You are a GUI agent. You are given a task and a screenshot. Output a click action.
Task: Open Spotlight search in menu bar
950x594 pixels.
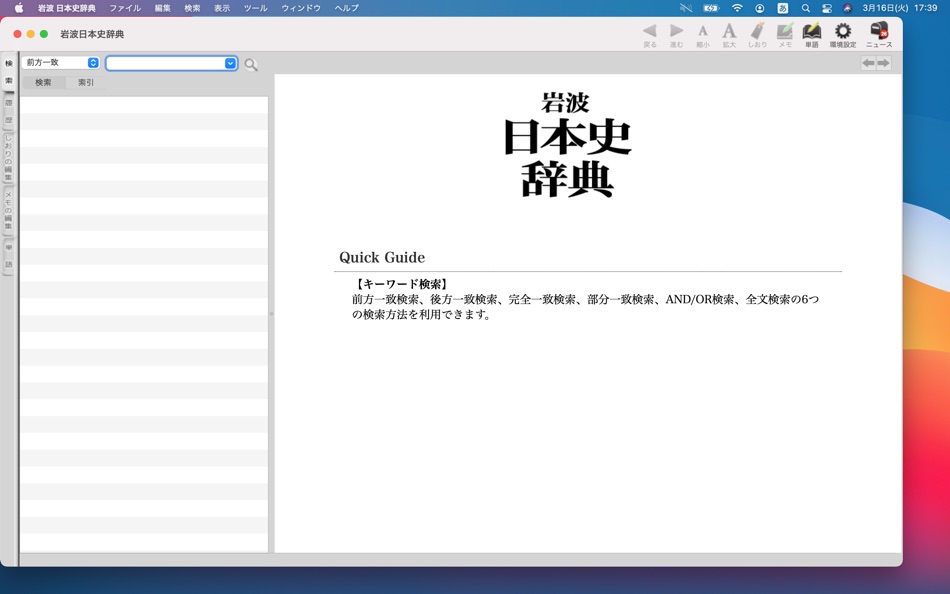(805, 8)
